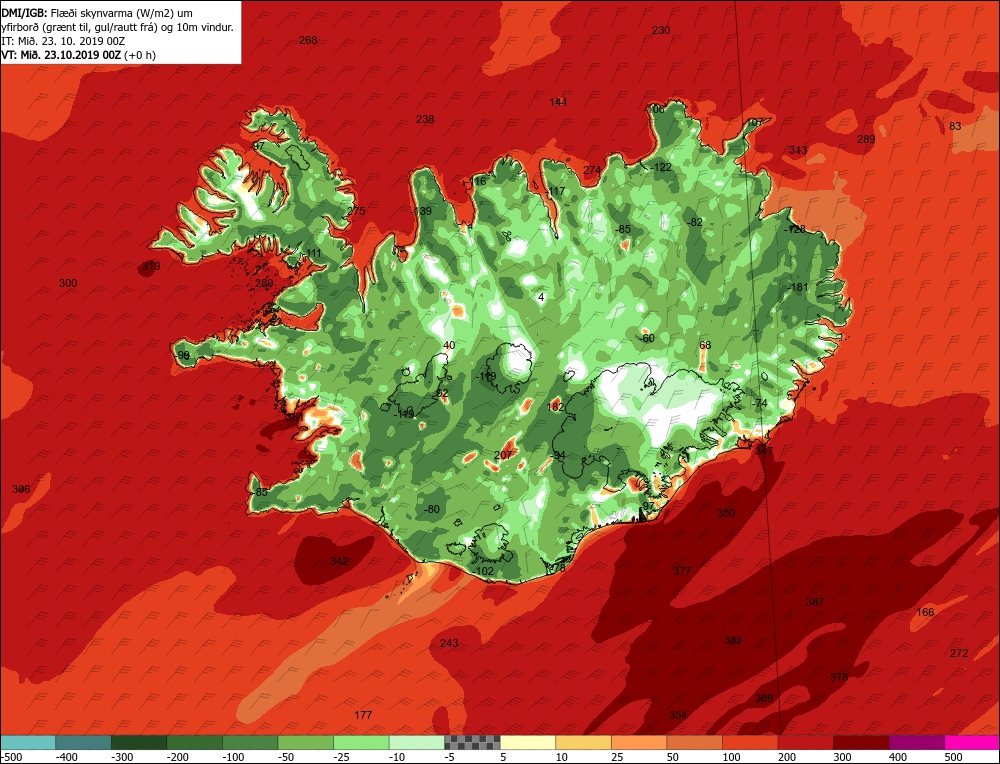This screenshot has width=1000, height=764.
Task: Select the darkest green -300 to -200 swatch
Action: tap(138, 742)
